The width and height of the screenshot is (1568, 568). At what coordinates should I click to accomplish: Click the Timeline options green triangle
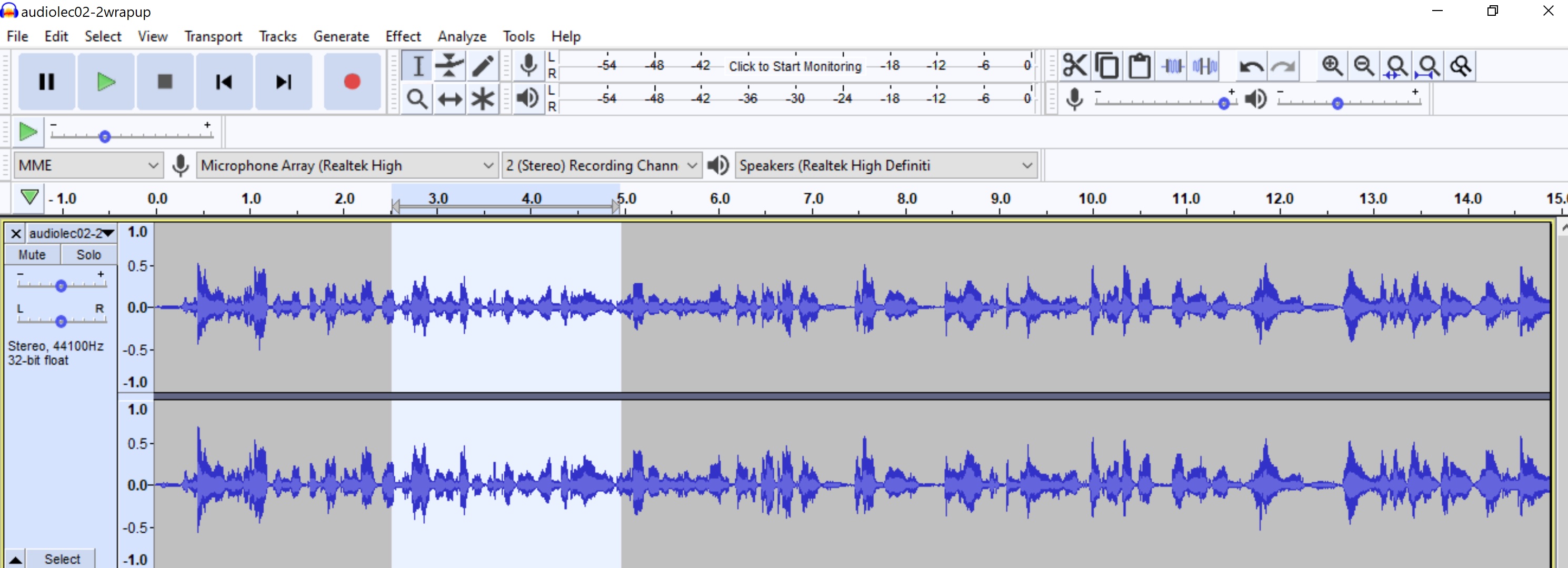coord(29,197)
